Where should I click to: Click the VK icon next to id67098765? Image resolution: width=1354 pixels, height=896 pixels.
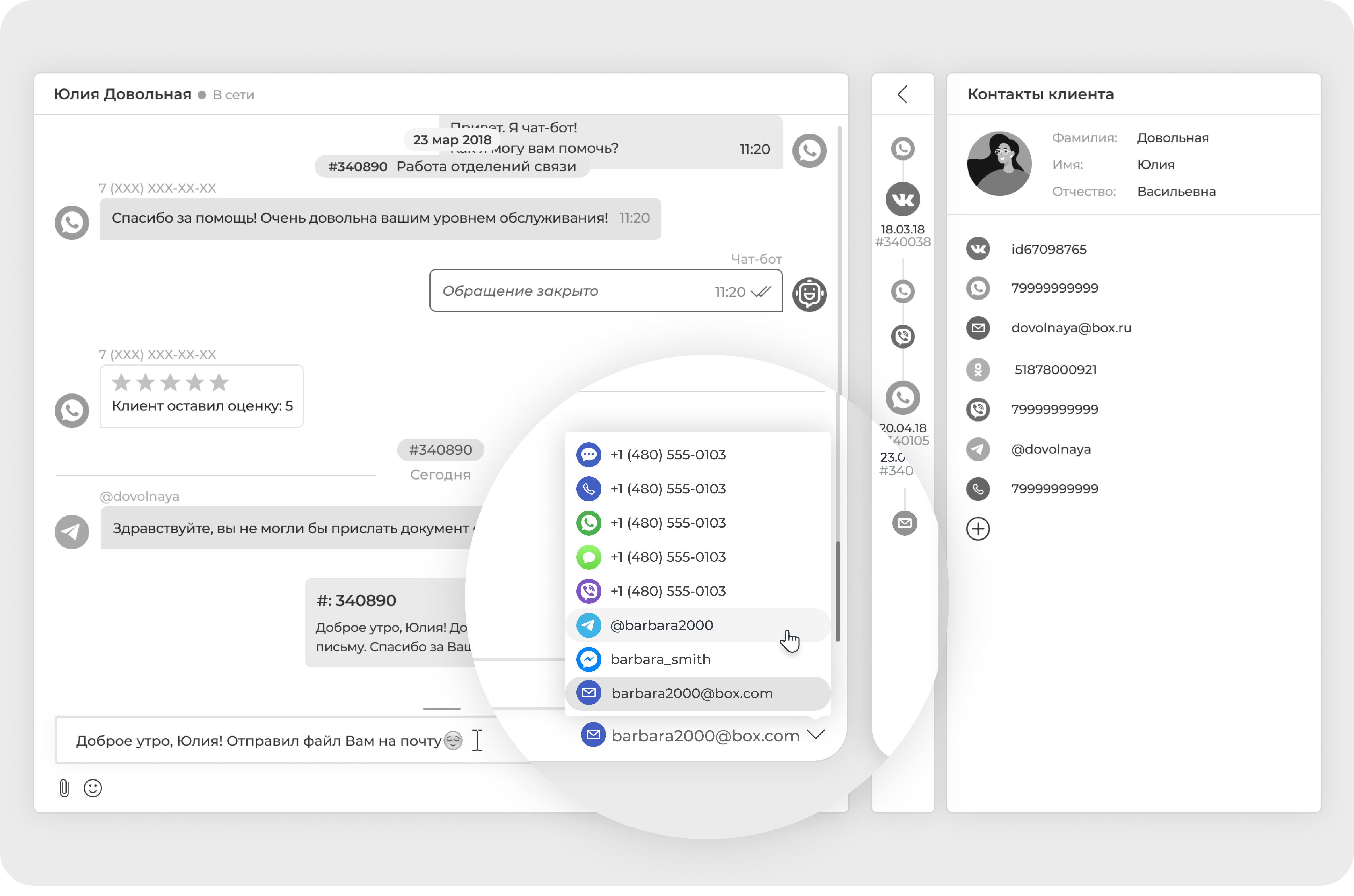point(978,249)
